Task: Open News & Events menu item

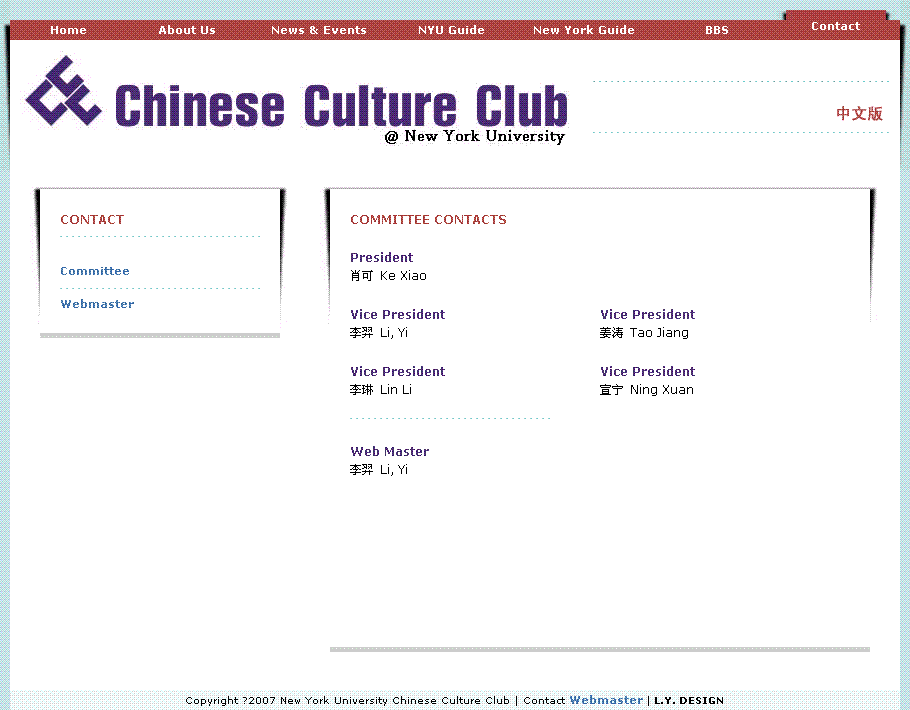Action: 318,30
